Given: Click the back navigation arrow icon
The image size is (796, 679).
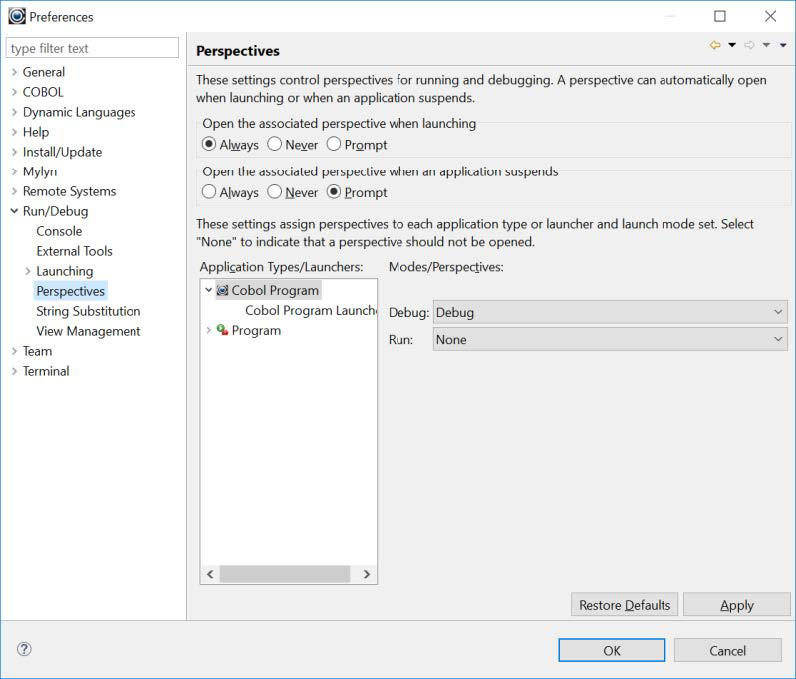Looking at the screenshot, I should click(x=715, y=45).
